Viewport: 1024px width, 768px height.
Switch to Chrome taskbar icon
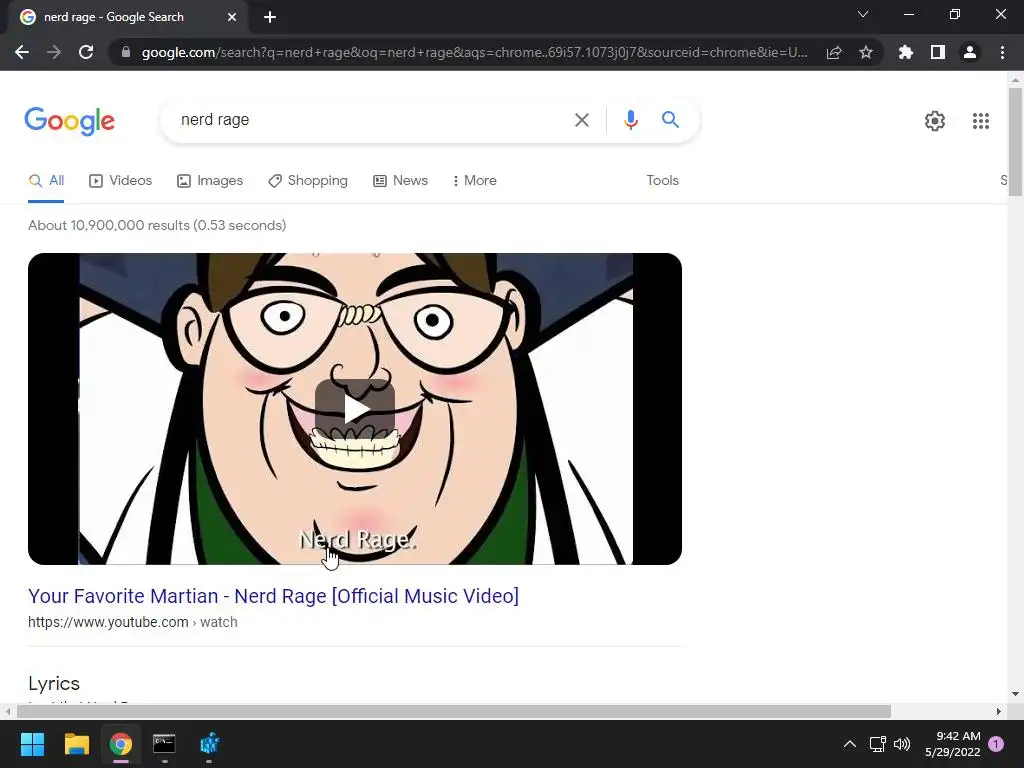[x=121, y=744]
